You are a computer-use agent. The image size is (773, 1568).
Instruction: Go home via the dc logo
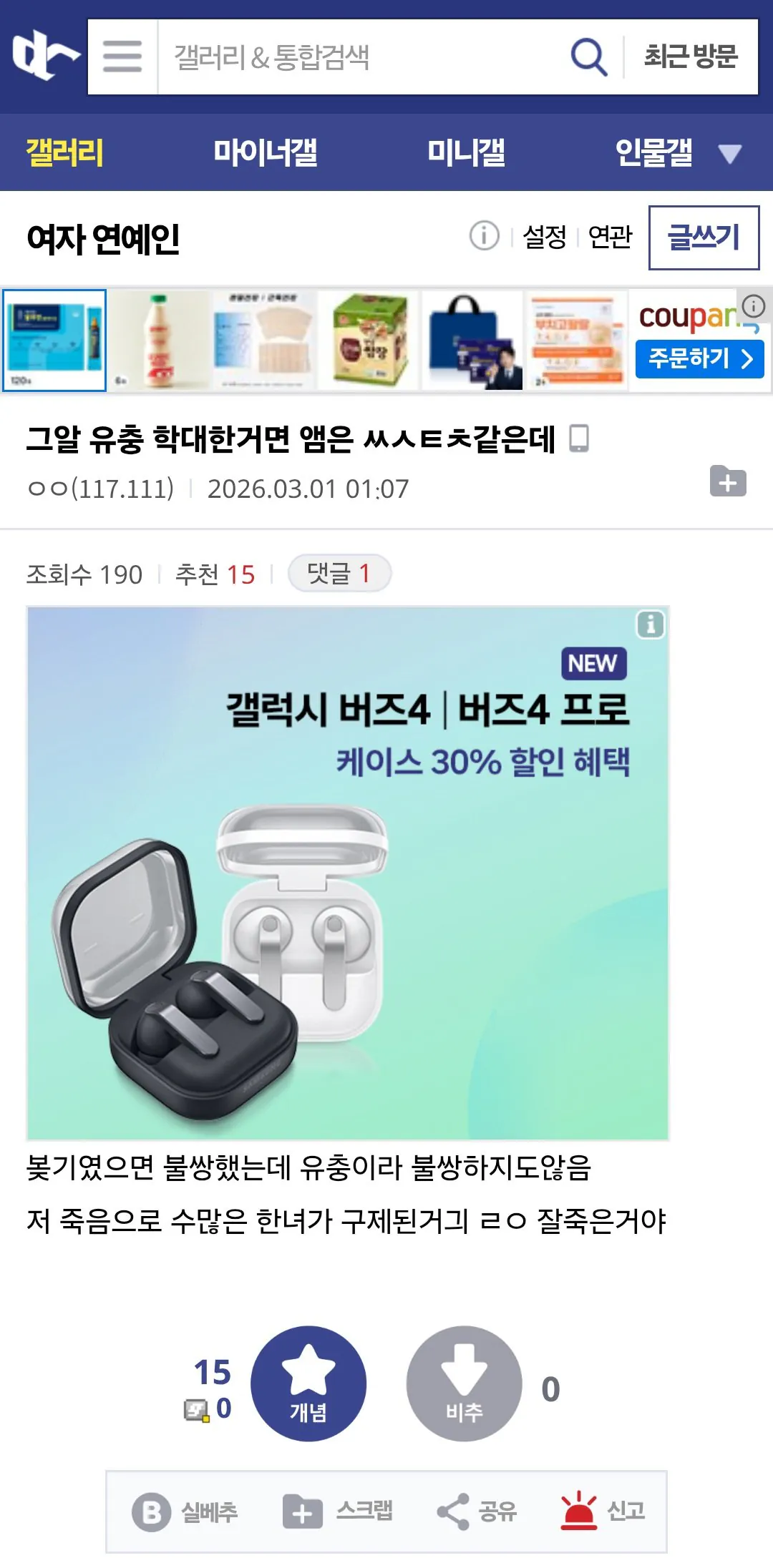[x=44, y=56]
